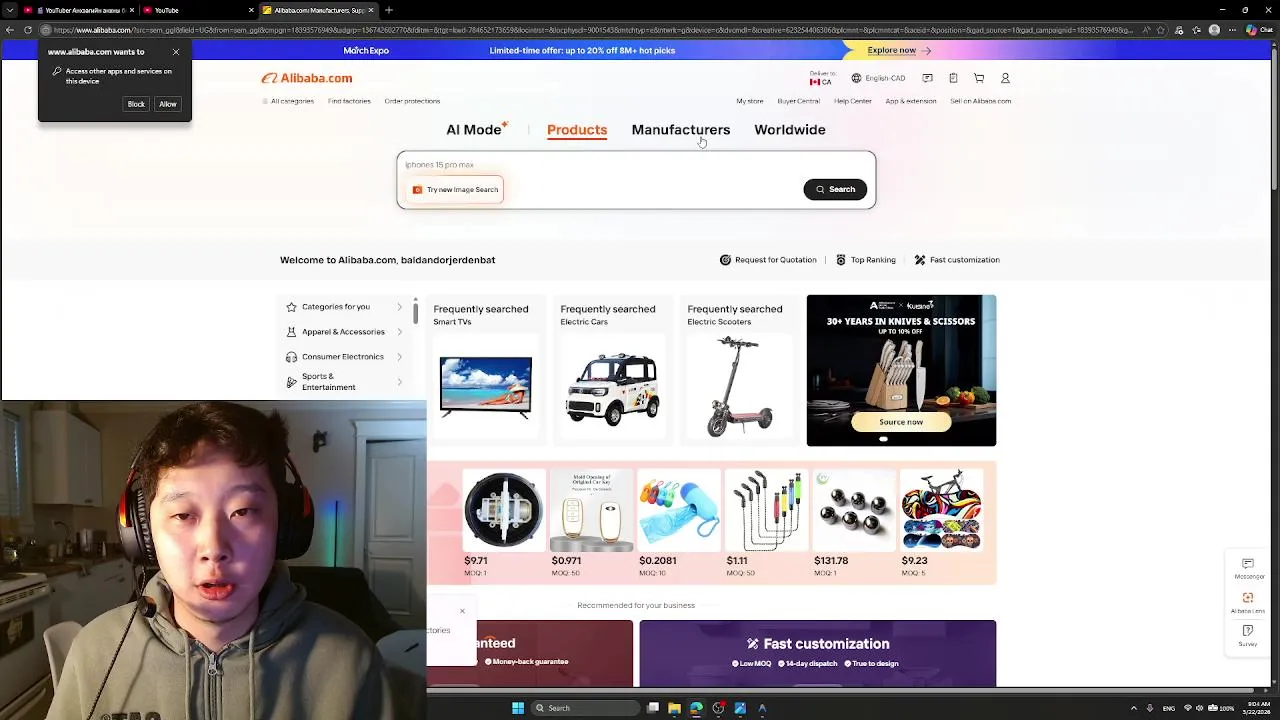Open Top Ranking
The height and width of the screenshot is (720, 1280).
point(865,260)
